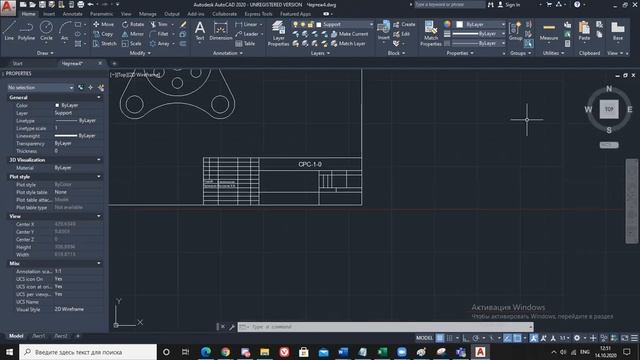Screen dimensions: 640x360
Task: Click the Linear dimension tool
Action: point(246,24)
